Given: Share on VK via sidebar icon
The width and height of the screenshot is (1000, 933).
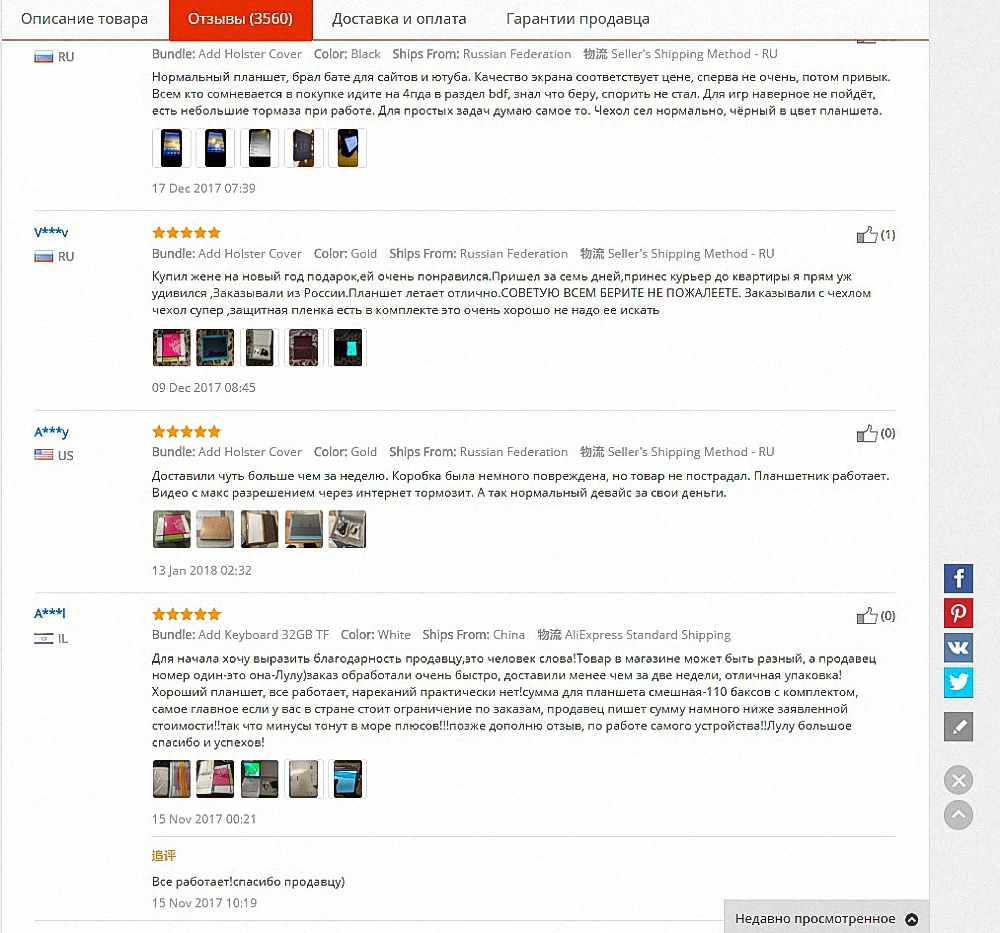Looking at the screenshot, I should click(x=958, y=647).
